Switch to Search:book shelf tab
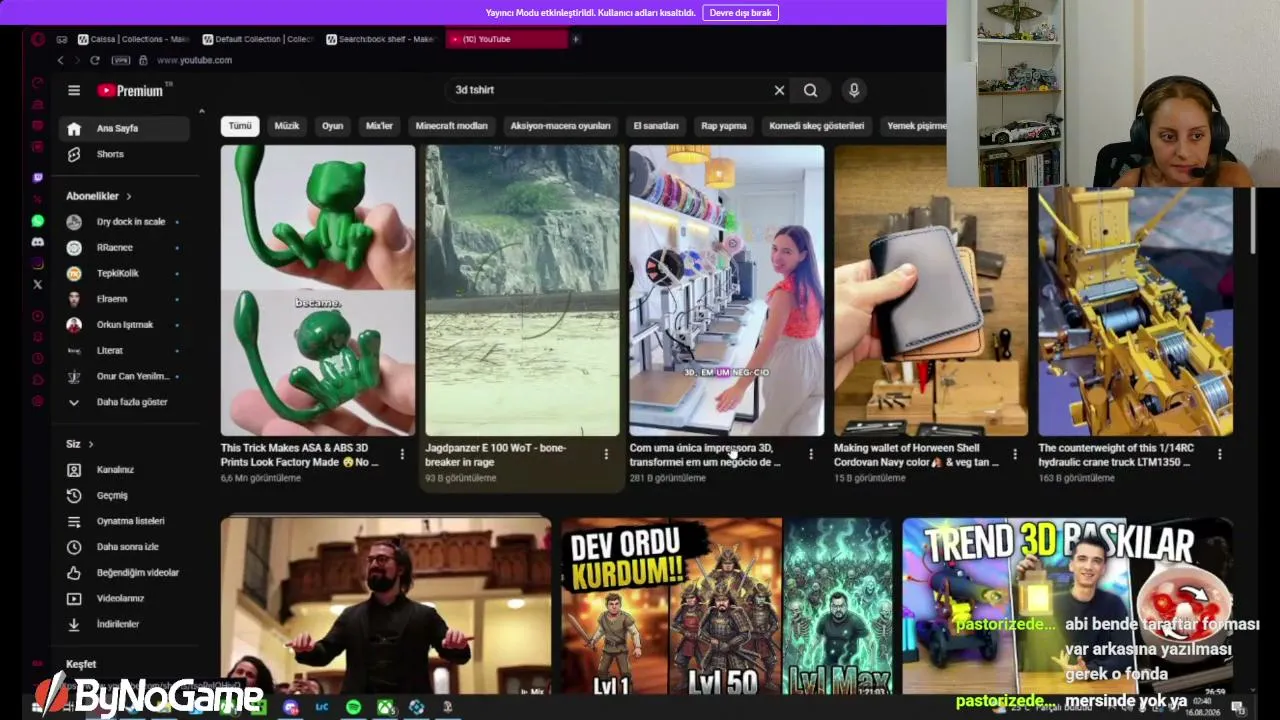The width and height of the screenshot is (1280, 720). click(x=382, y=39)
